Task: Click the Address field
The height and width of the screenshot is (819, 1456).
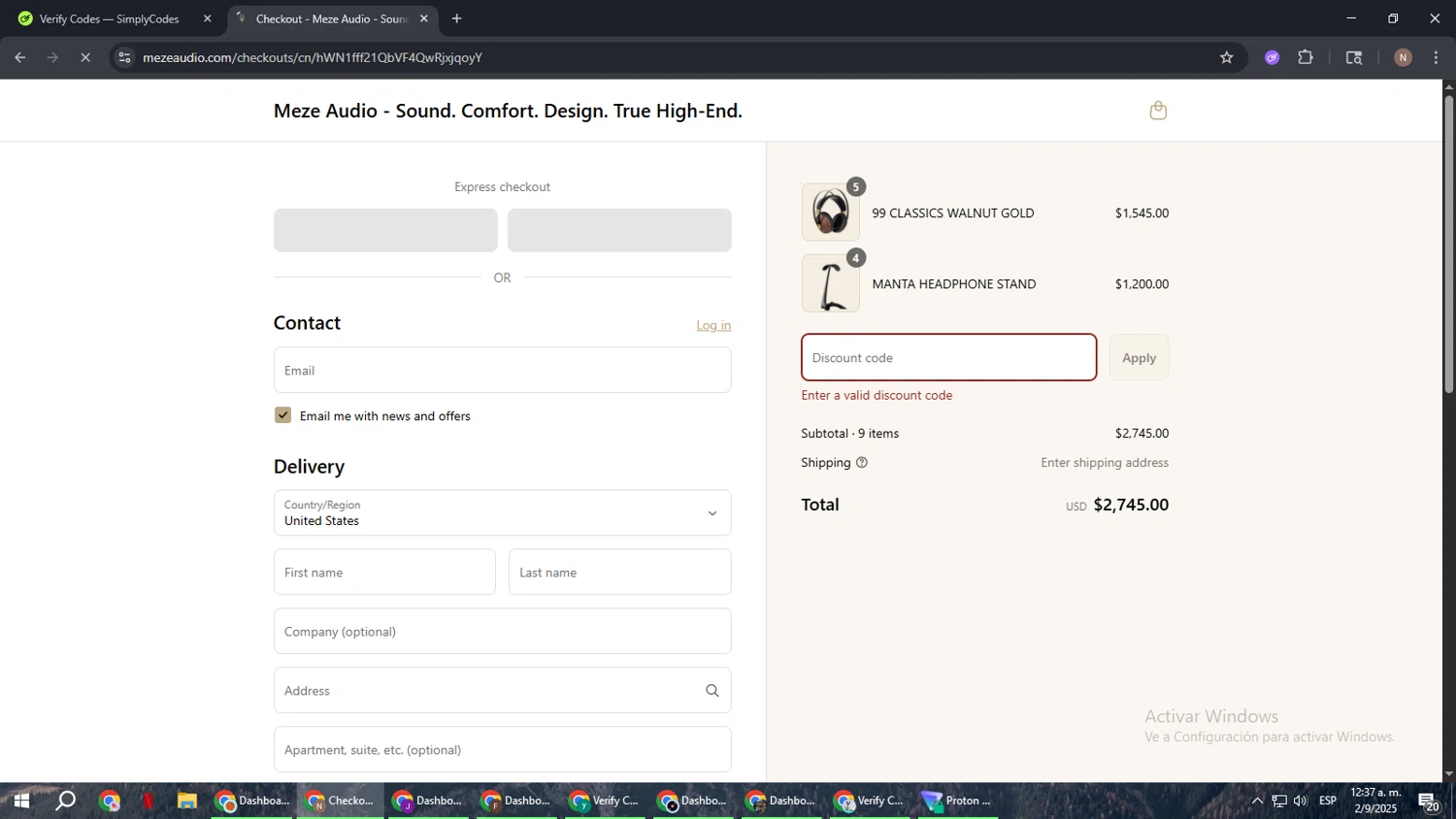Action: point(502,691)
